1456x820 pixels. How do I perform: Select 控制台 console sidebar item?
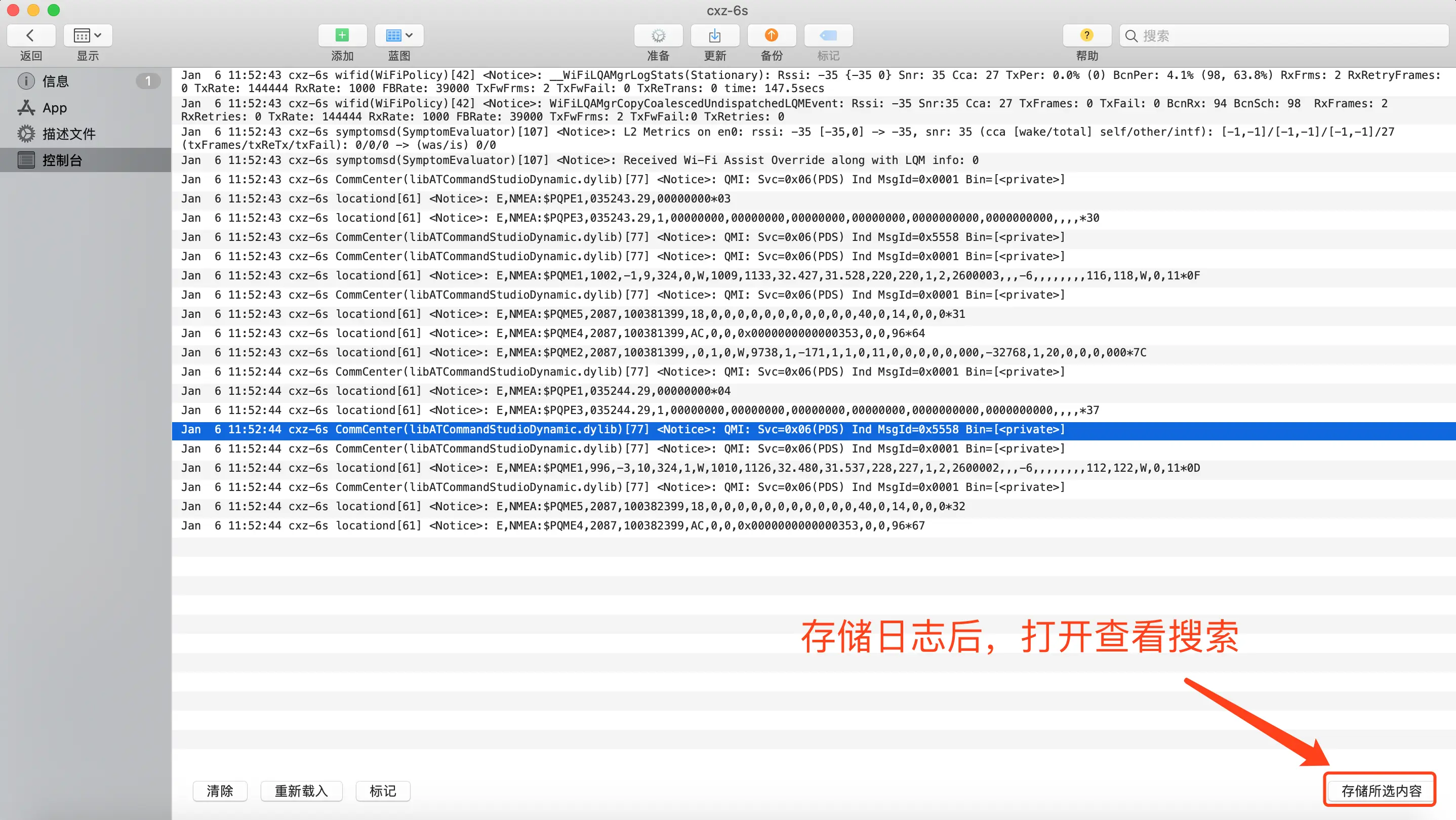[62, 160]
